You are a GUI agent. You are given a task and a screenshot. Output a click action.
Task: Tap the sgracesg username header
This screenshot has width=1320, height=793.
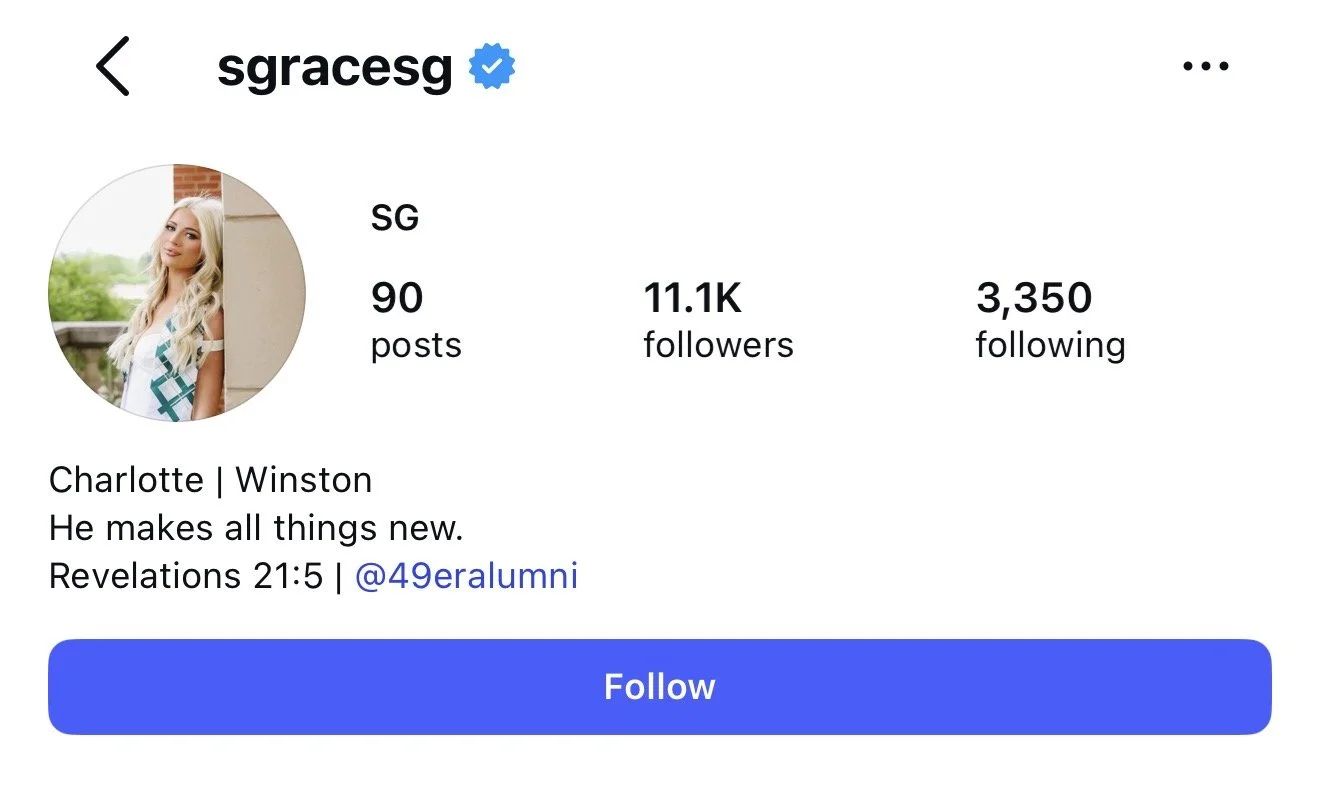(x=335, y=68)
